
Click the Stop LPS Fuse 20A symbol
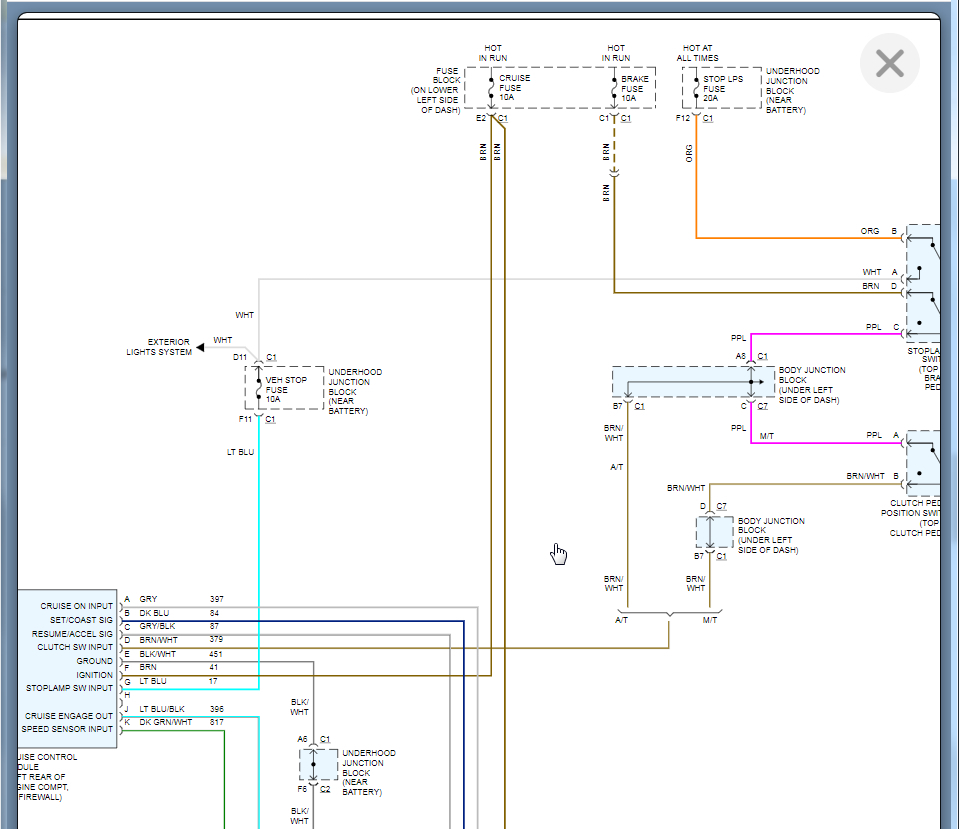[x=695, y=89]
